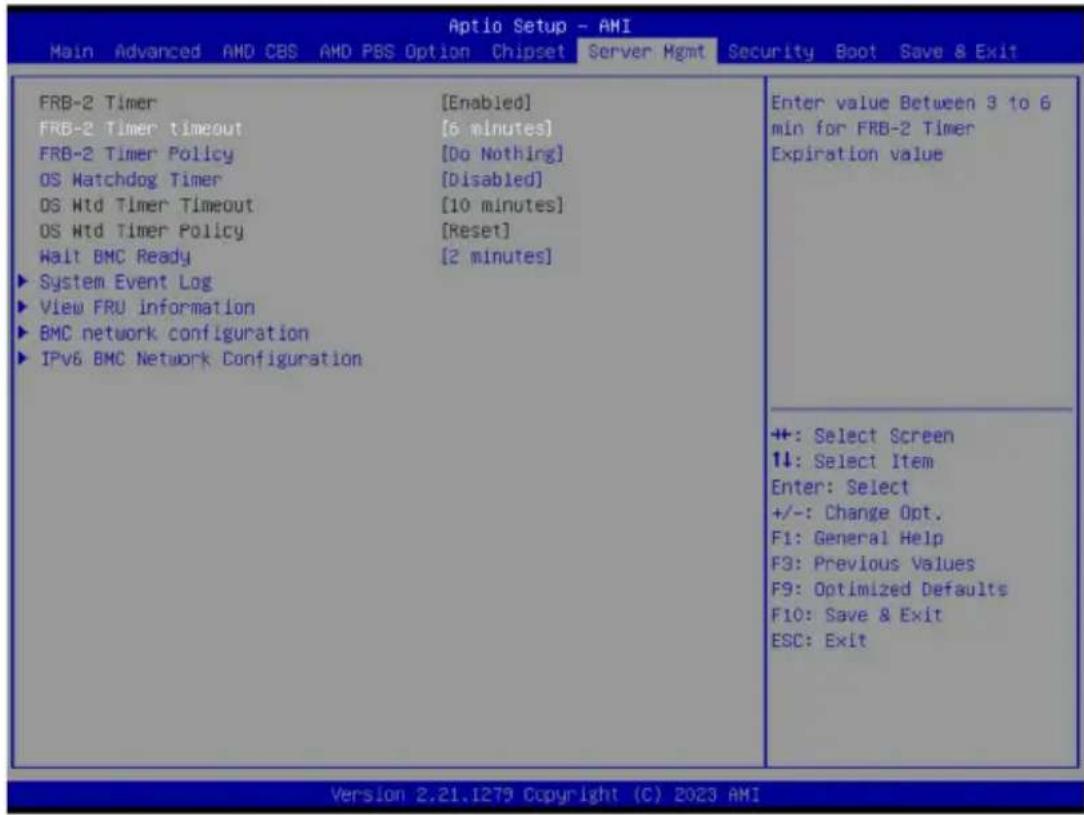Open the Chipset tab
This screenshot has height=815, width=1084.
528,52
